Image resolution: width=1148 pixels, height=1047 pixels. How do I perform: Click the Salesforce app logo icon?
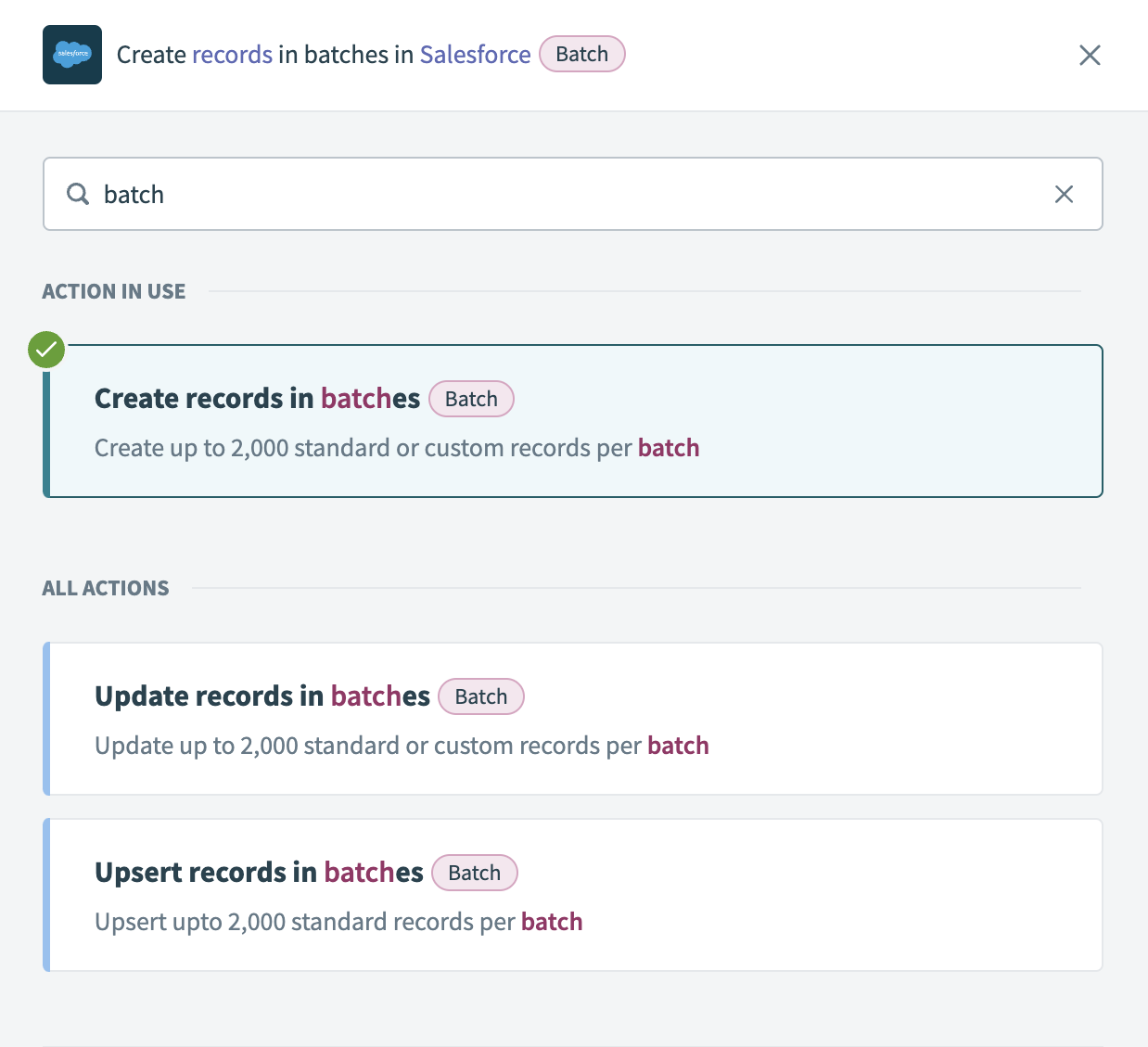[71, 55]
